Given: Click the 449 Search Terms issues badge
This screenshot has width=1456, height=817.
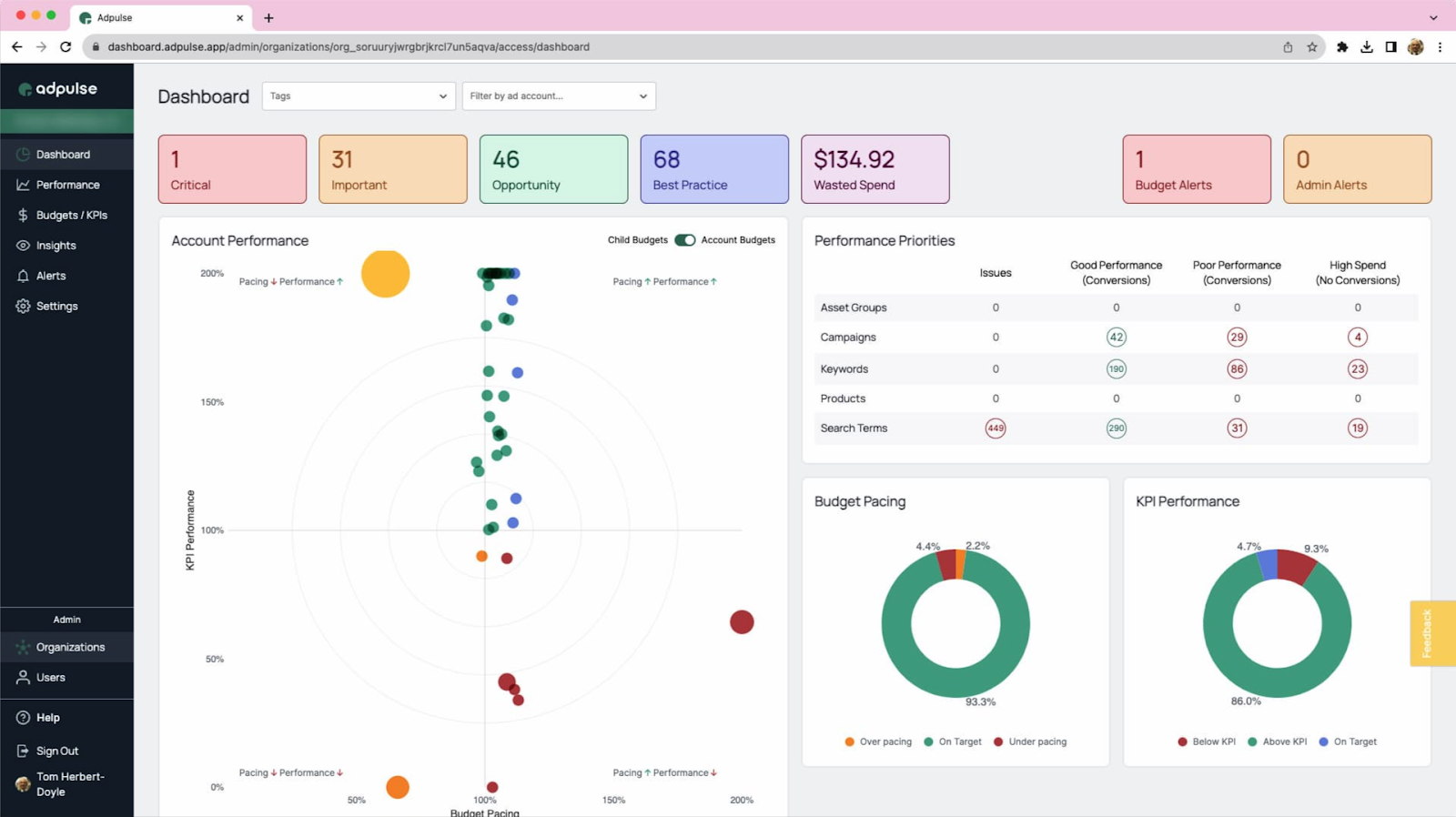Looking at the screenshot, I should click(x=996, y=429).
